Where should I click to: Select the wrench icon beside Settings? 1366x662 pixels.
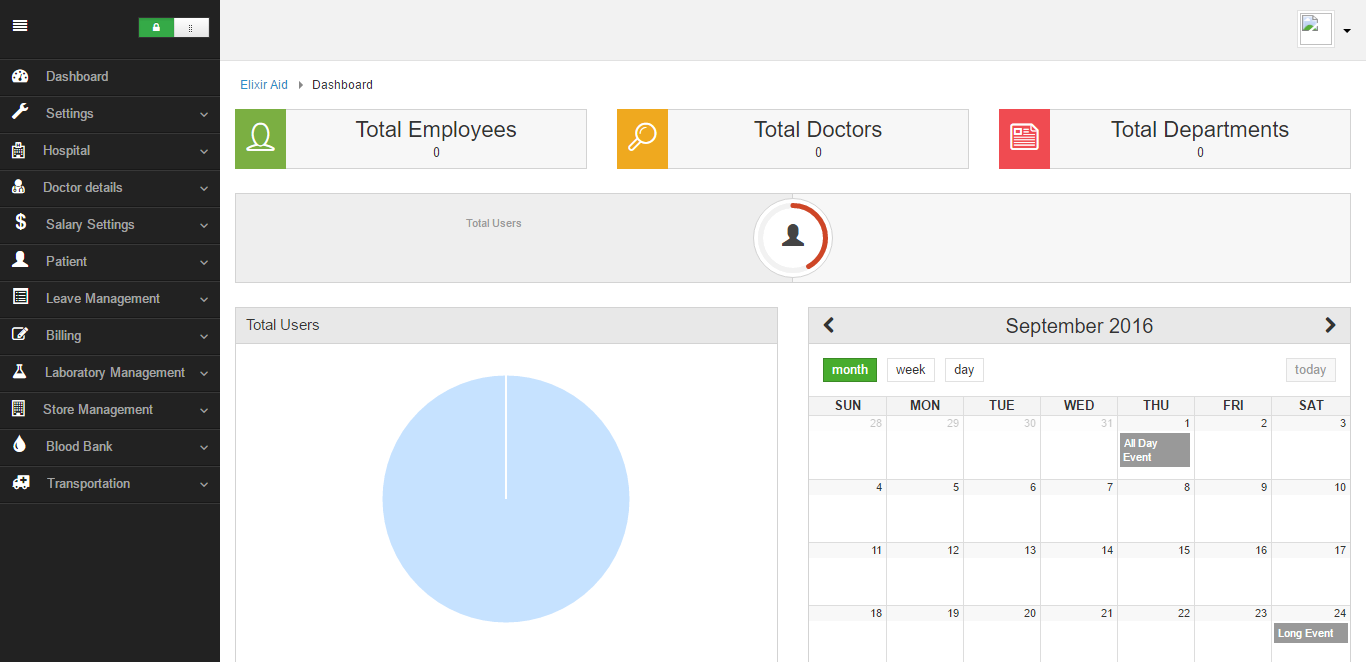pyautogui.click(x=20, y=113)
